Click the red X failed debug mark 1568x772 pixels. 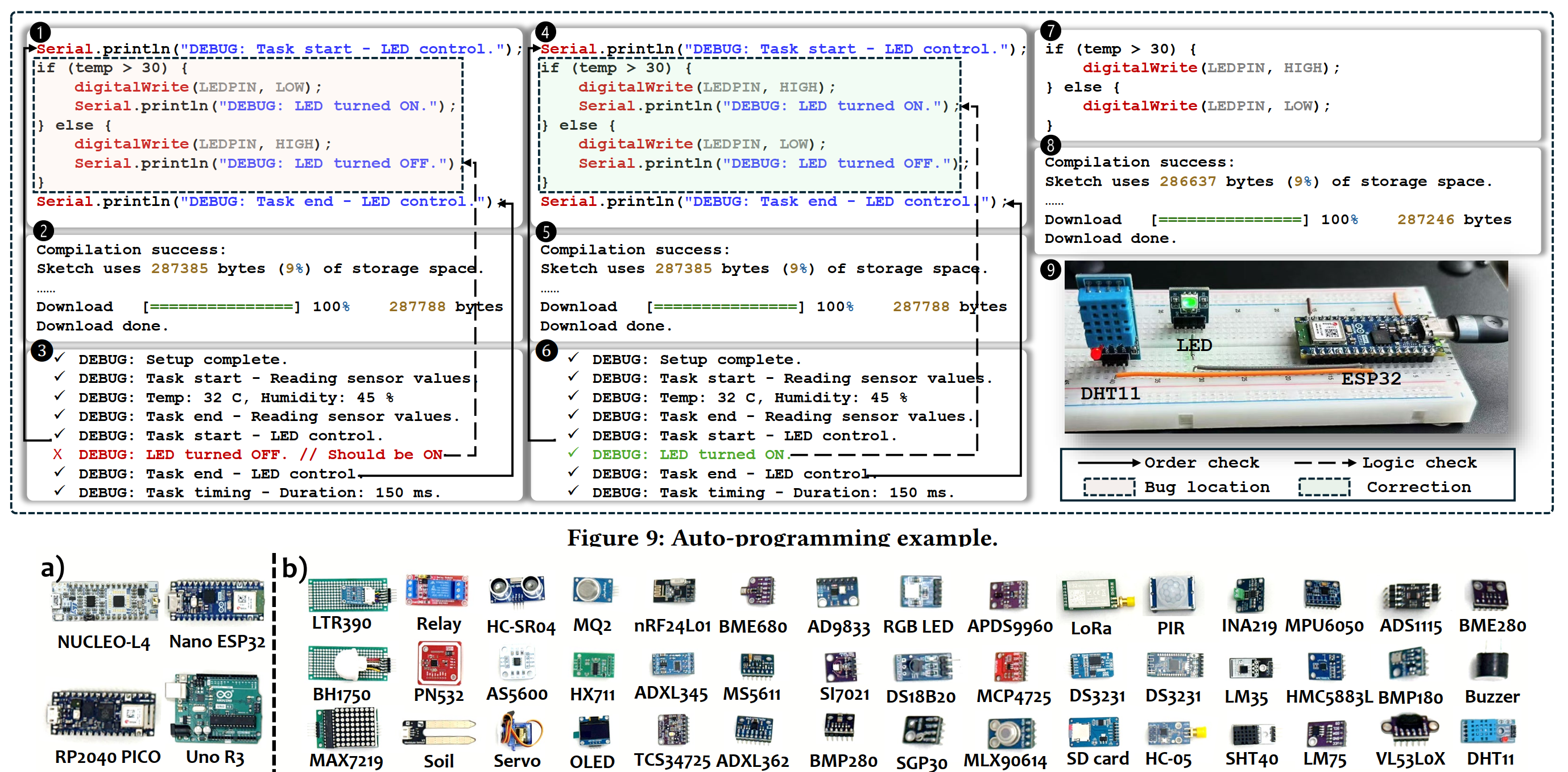coord(57,454)
